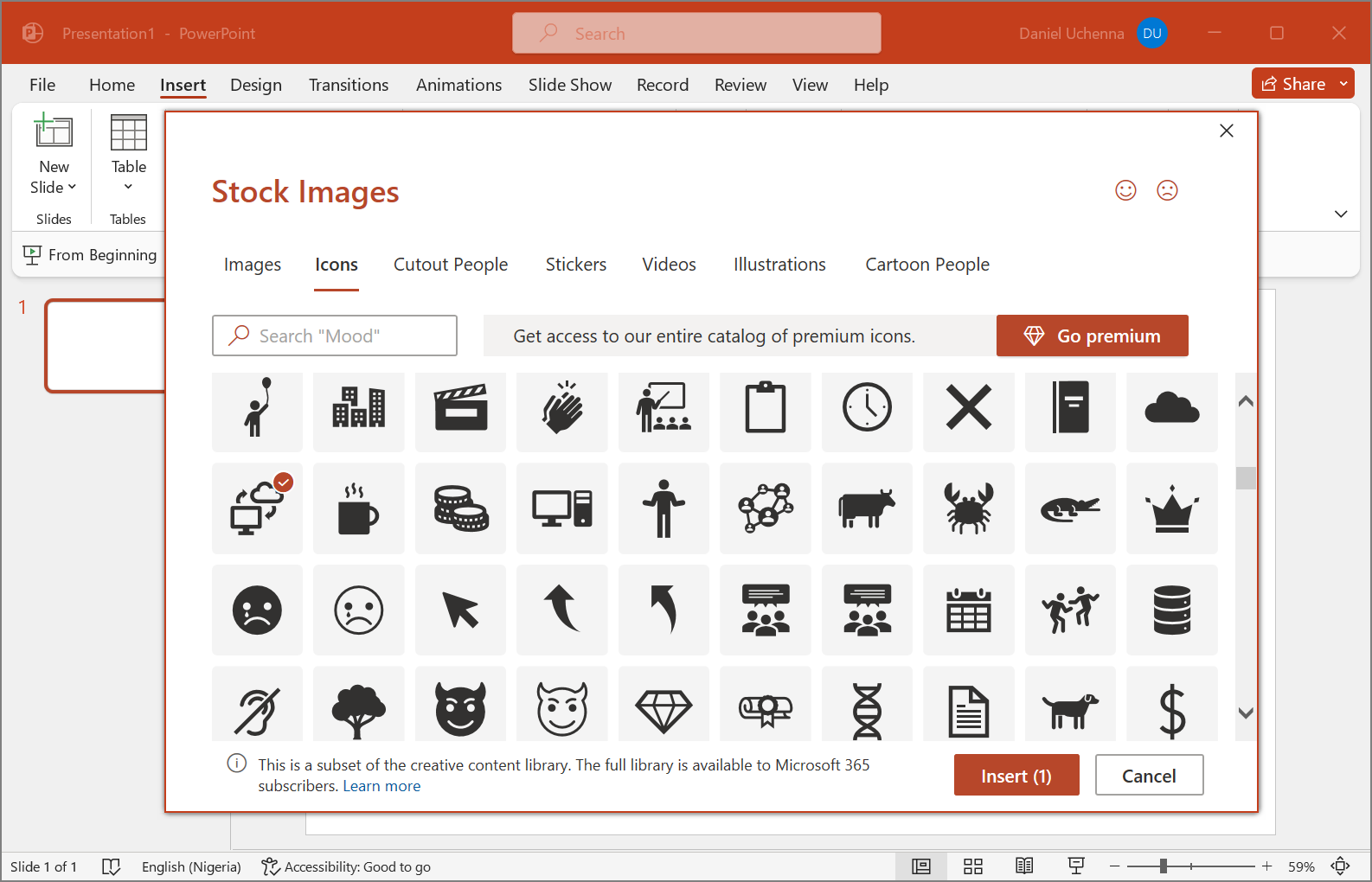Select the outlined sad face icon
1372x882 pixels.
pyautogui.click(x=359, y=610)
